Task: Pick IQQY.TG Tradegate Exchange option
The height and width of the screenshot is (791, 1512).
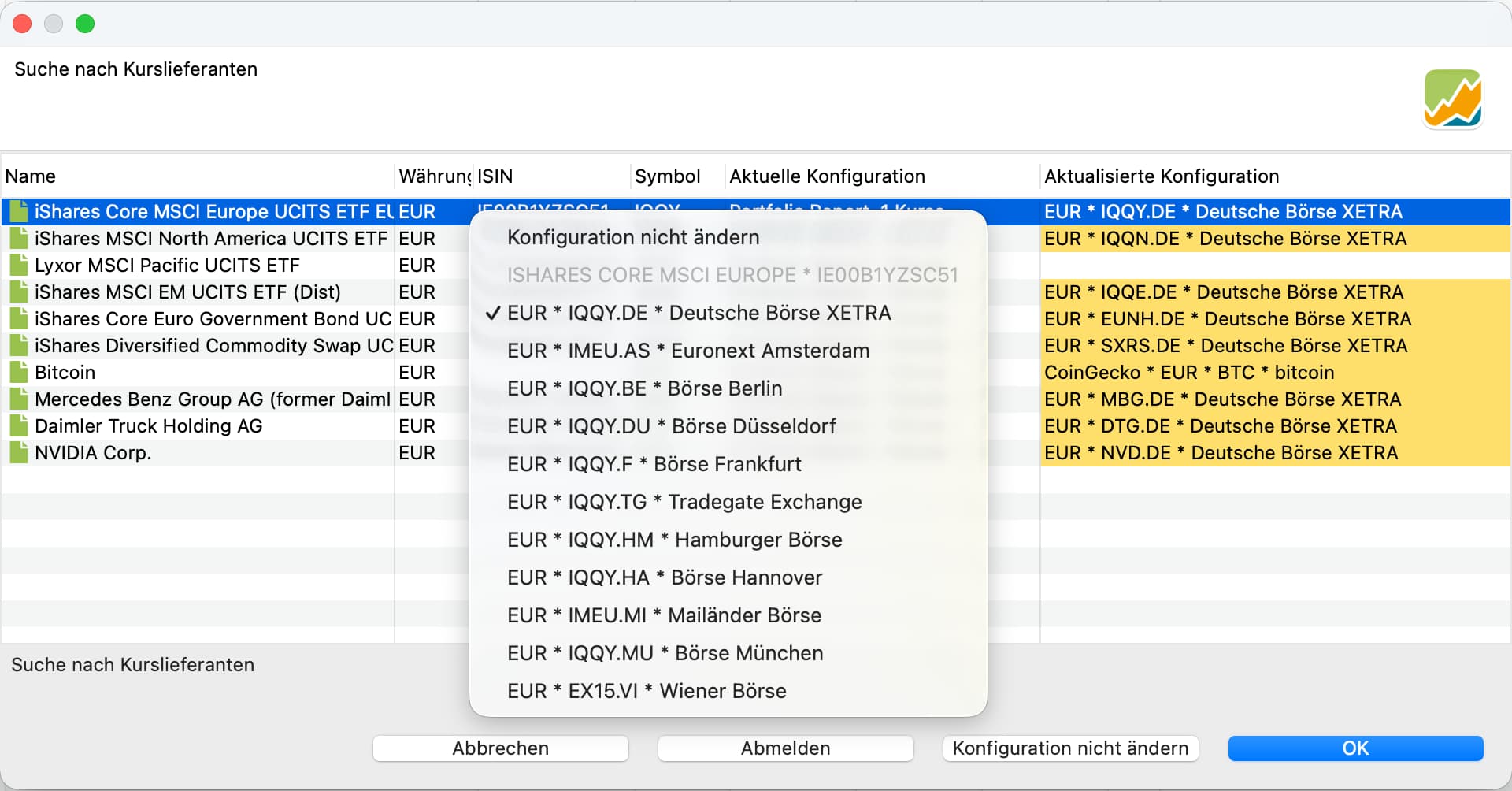Action: (684, 502)
